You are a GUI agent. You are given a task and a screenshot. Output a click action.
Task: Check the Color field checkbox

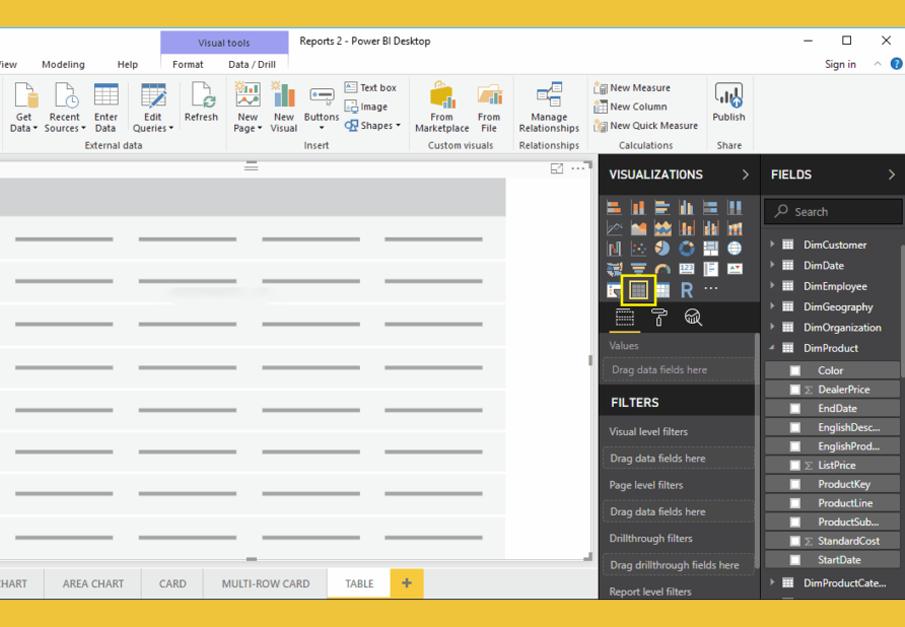(x=795, y=371)
